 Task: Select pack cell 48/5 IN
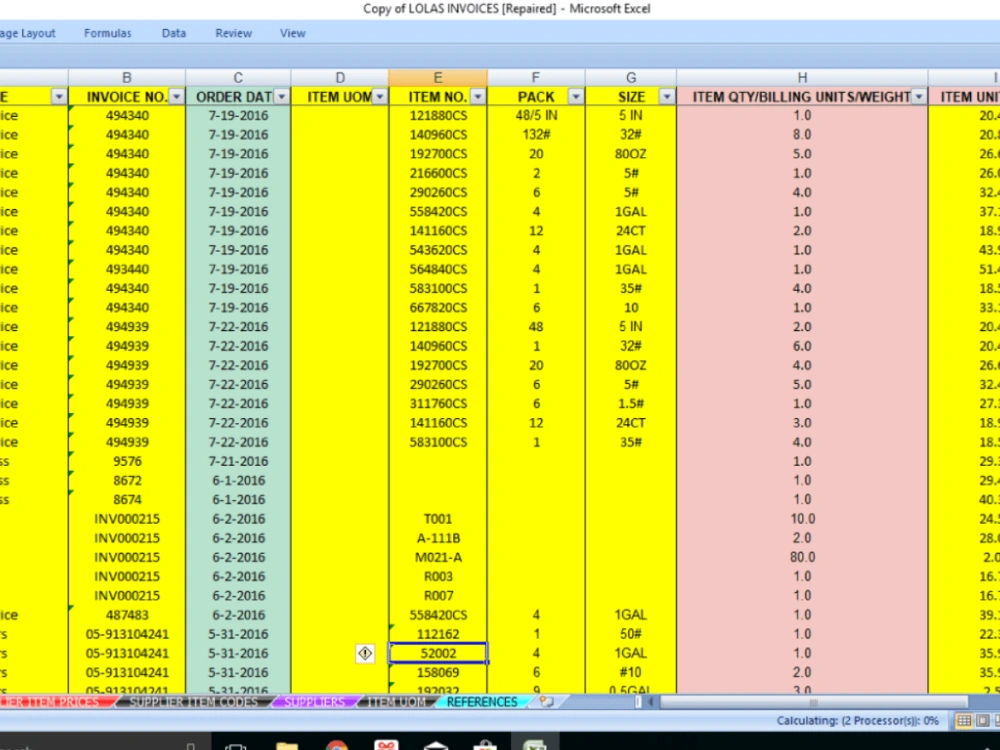coord(536,115)
